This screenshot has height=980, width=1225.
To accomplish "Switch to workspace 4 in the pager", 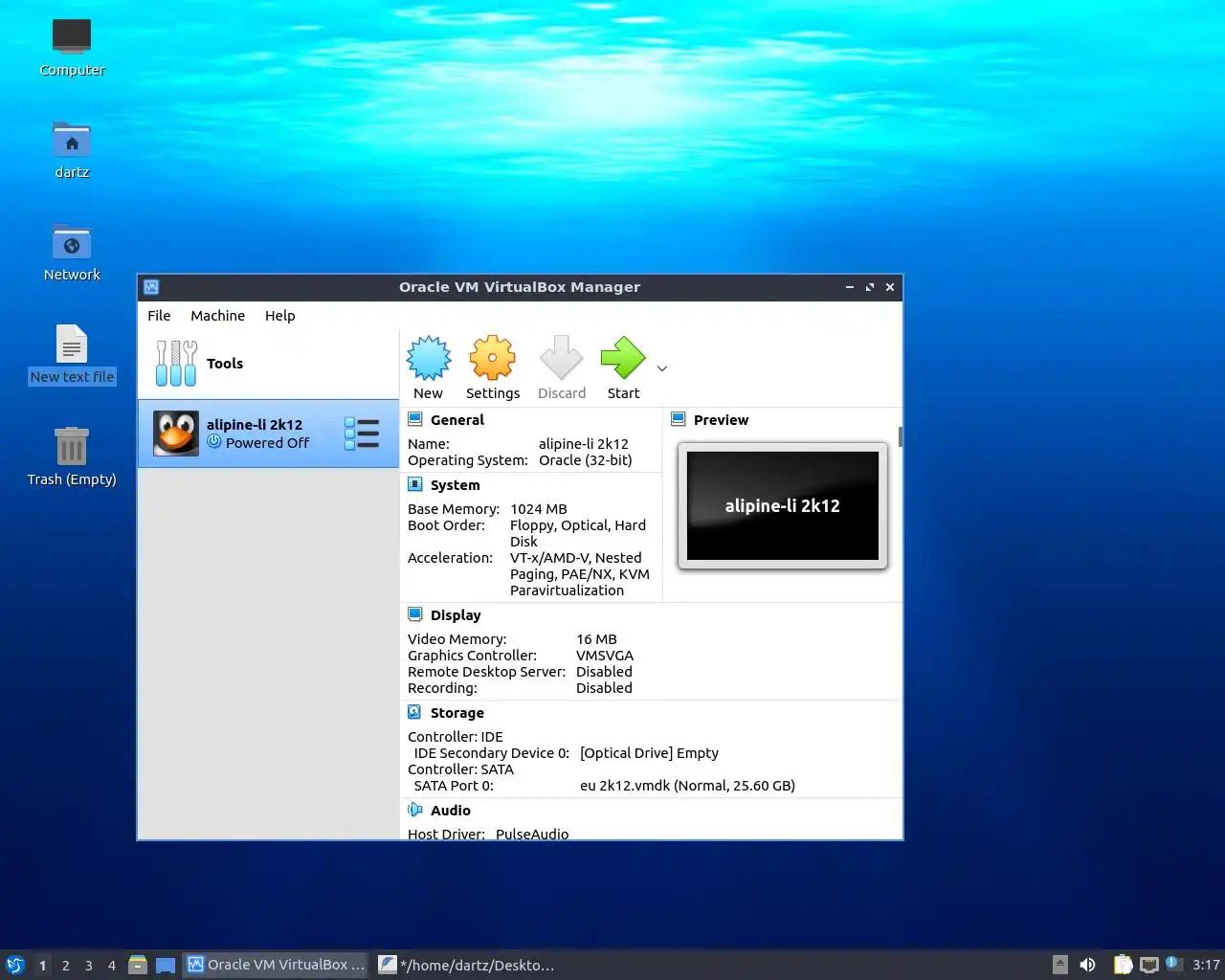I will 112,966.
